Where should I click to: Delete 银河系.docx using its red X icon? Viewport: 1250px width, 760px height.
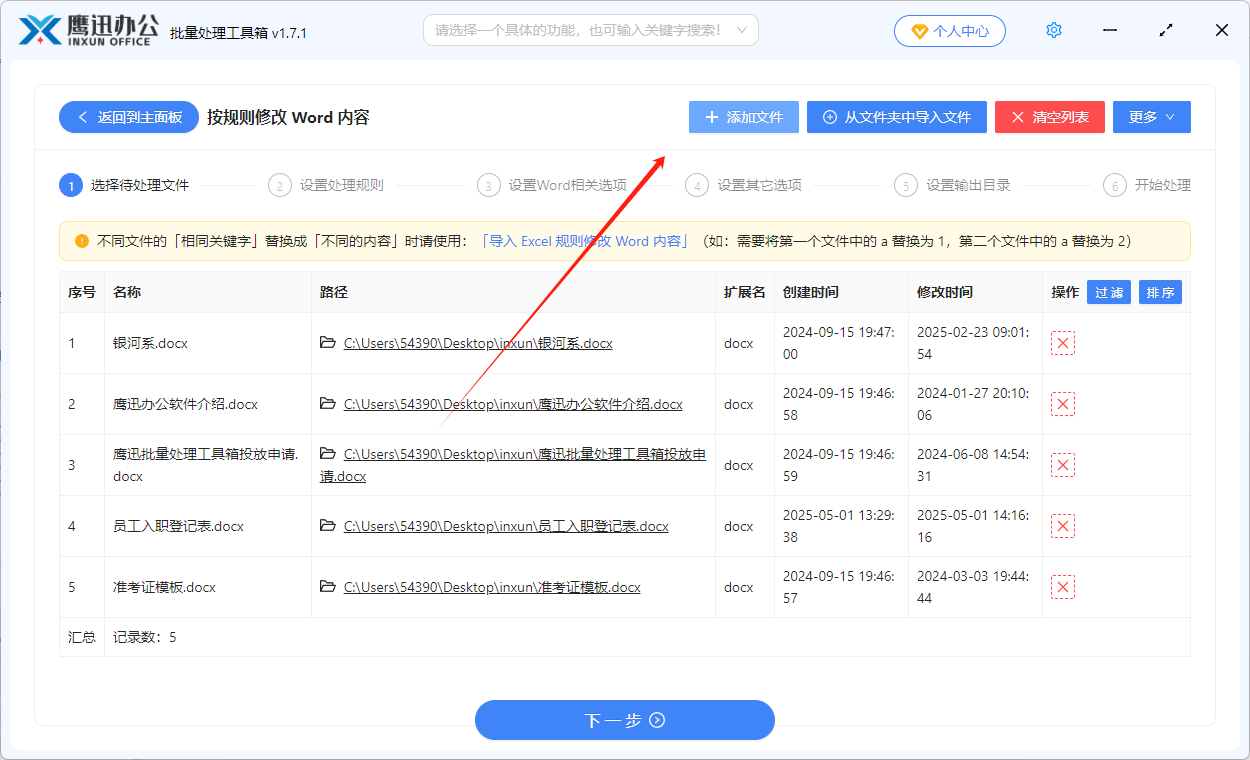point(1062,343)
